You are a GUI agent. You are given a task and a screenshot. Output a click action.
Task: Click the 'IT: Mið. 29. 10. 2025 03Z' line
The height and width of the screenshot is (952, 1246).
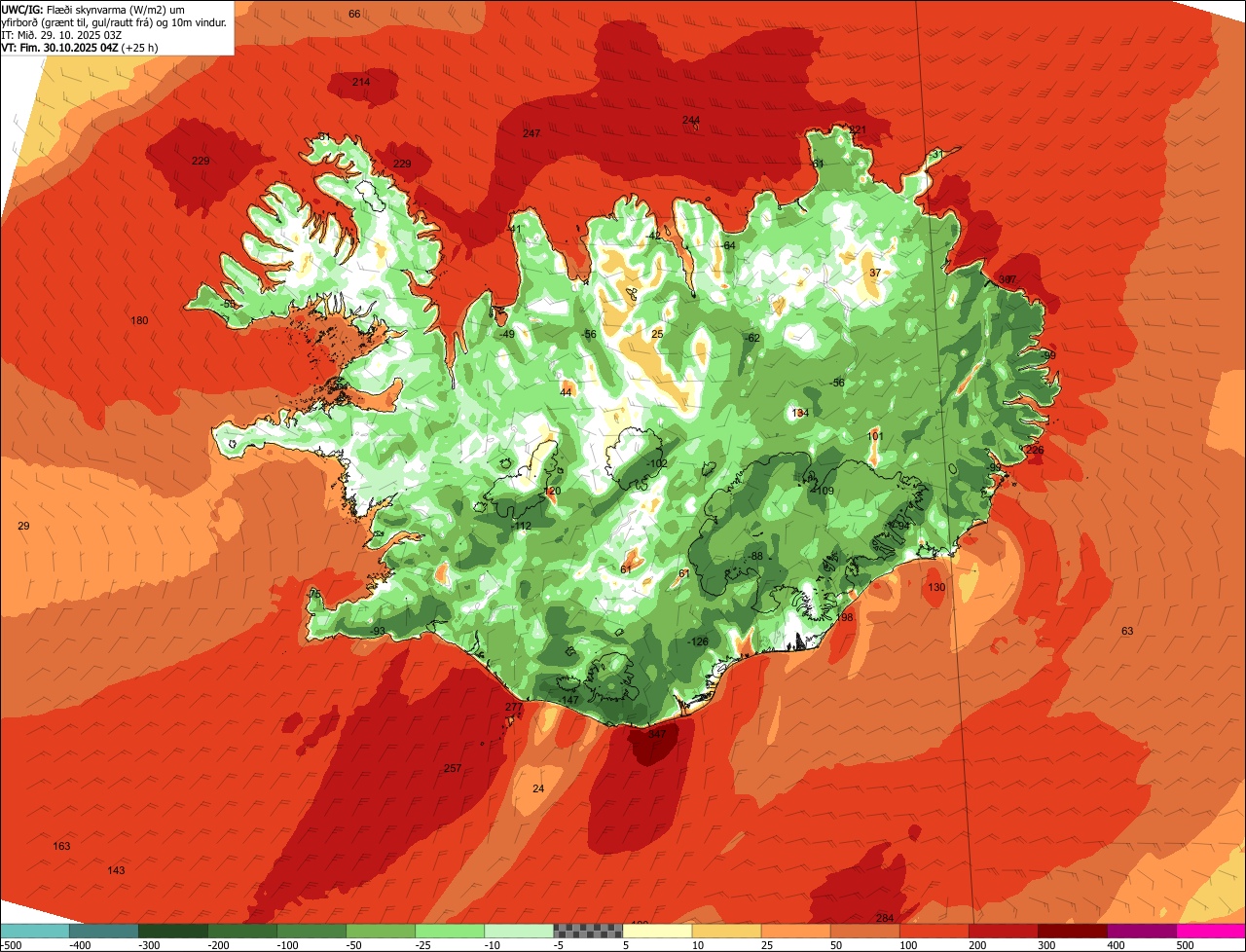pyautogui.click(x=61, y=35)
